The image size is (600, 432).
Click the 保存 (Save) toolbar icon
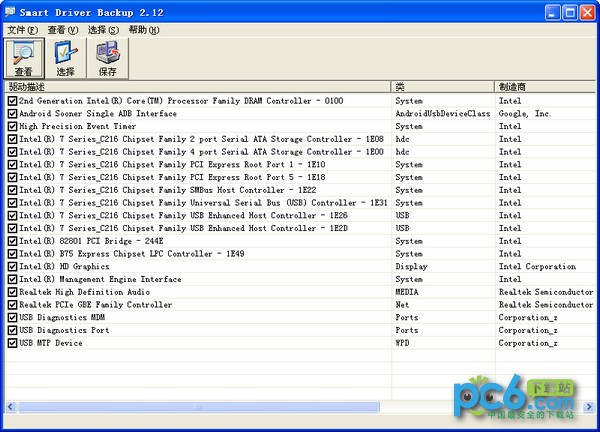(108, 58)
